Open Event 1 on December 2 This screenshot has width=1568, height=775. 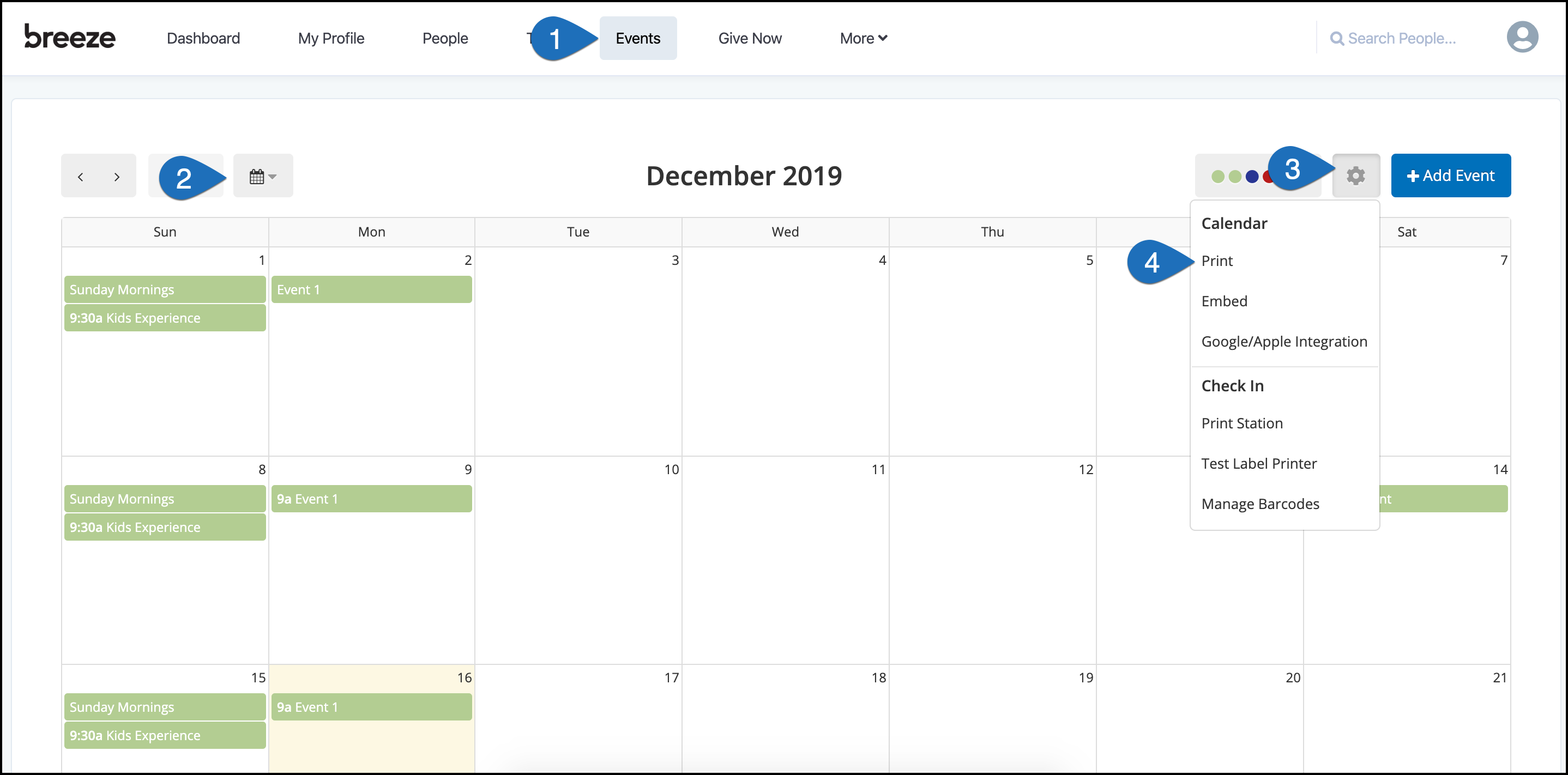[371, 289]
